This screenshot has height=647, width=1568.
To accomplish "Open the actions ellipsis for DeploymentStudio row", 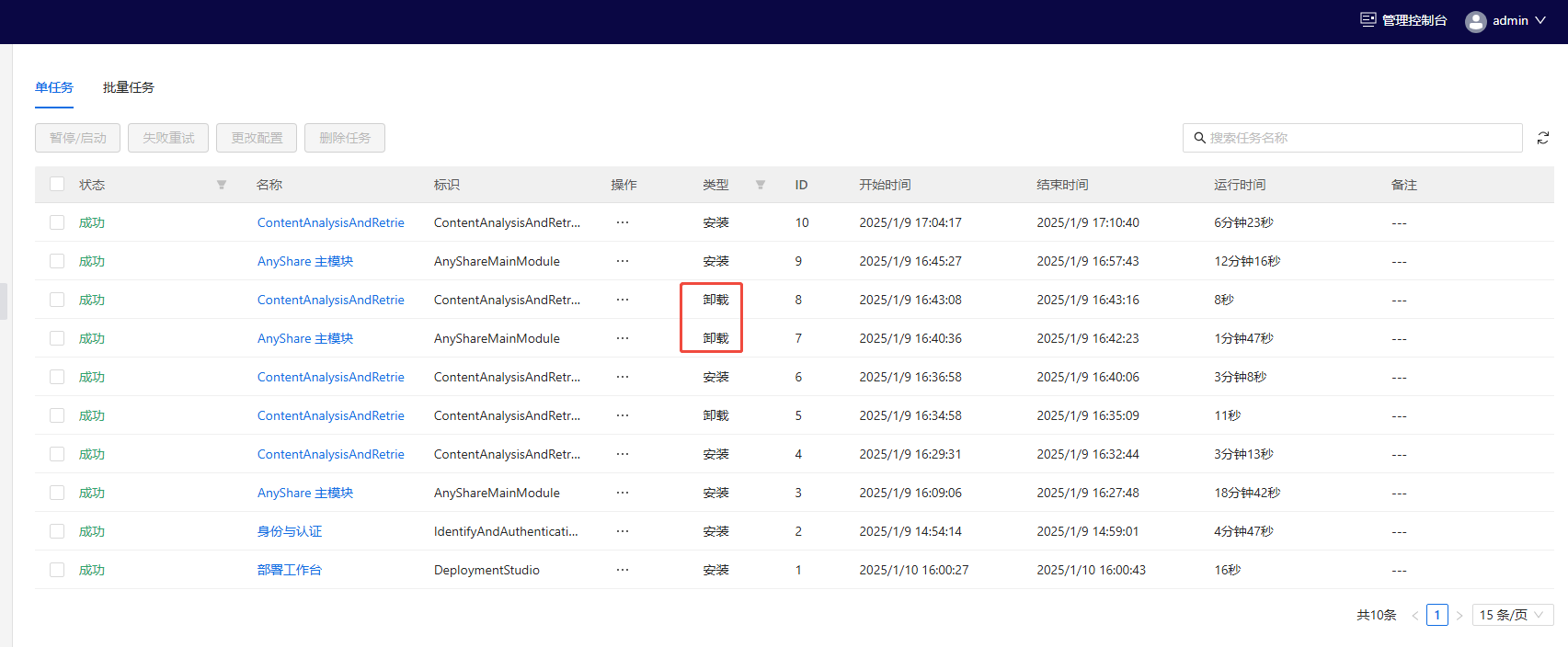I will coord(623,570).
